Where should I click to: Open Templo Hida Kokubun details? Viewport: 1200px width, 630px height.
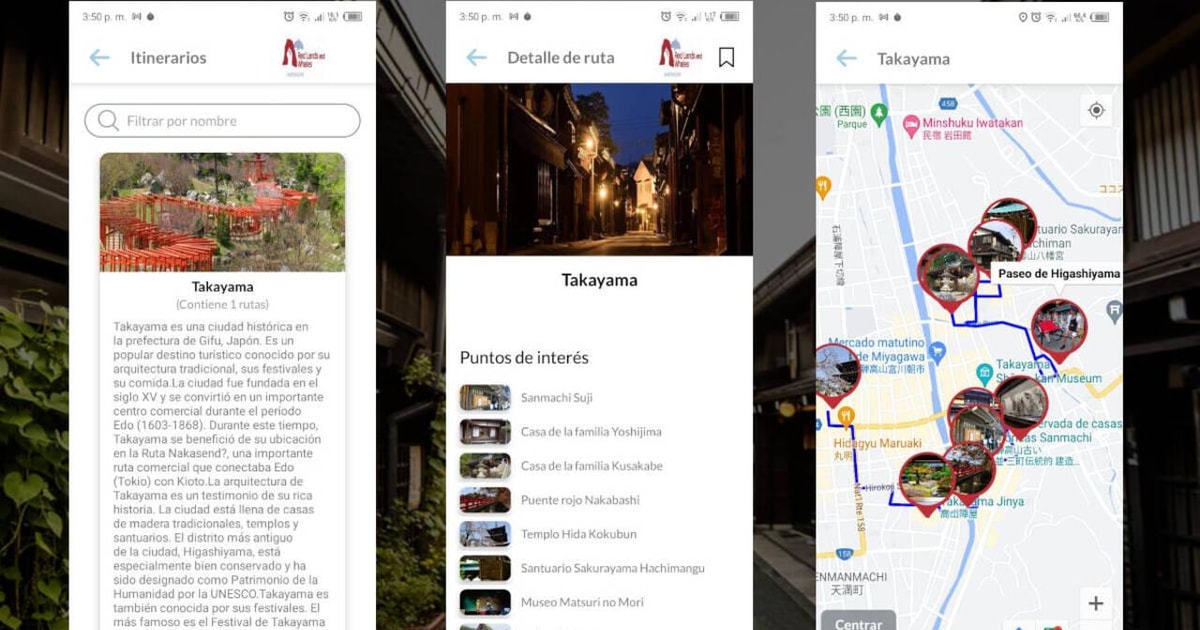580,534
